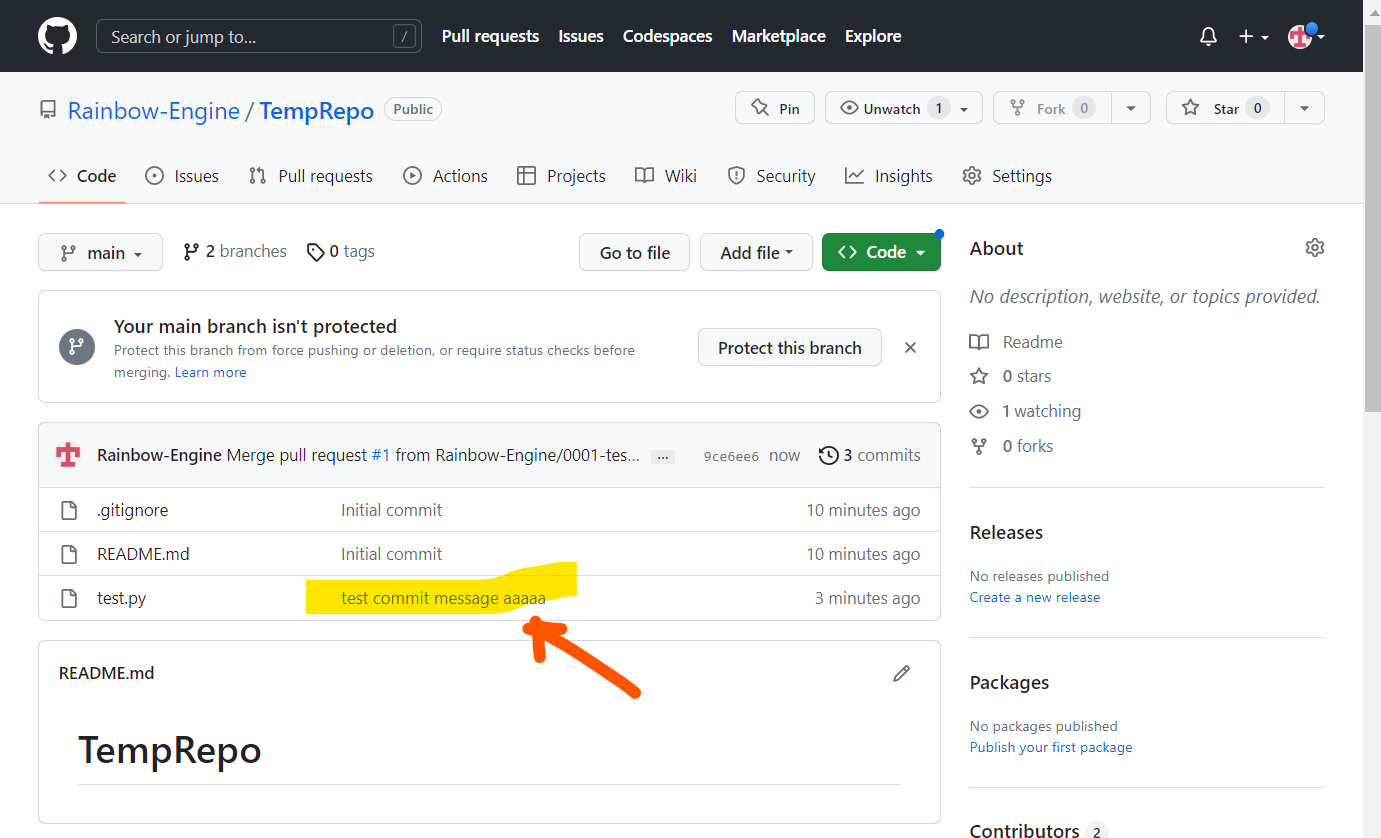
Task: Open the Learn more link
Action: [210, 372]
